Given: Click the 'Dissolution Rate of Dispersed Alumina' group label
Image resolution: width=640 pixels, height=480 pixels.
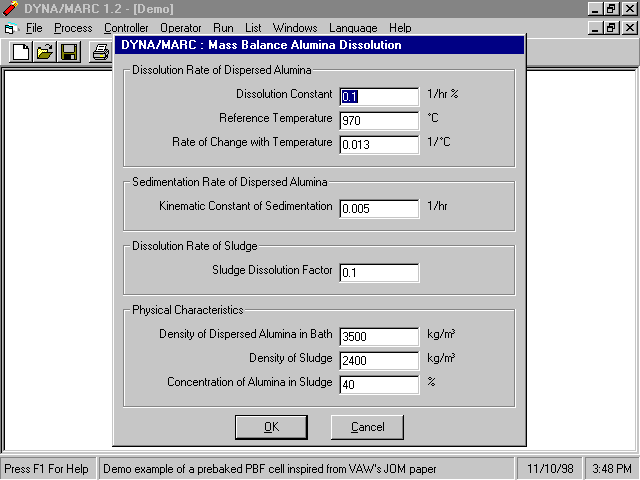Looking at the screenshot, I should pyautogui.click(x=222, y=70).
